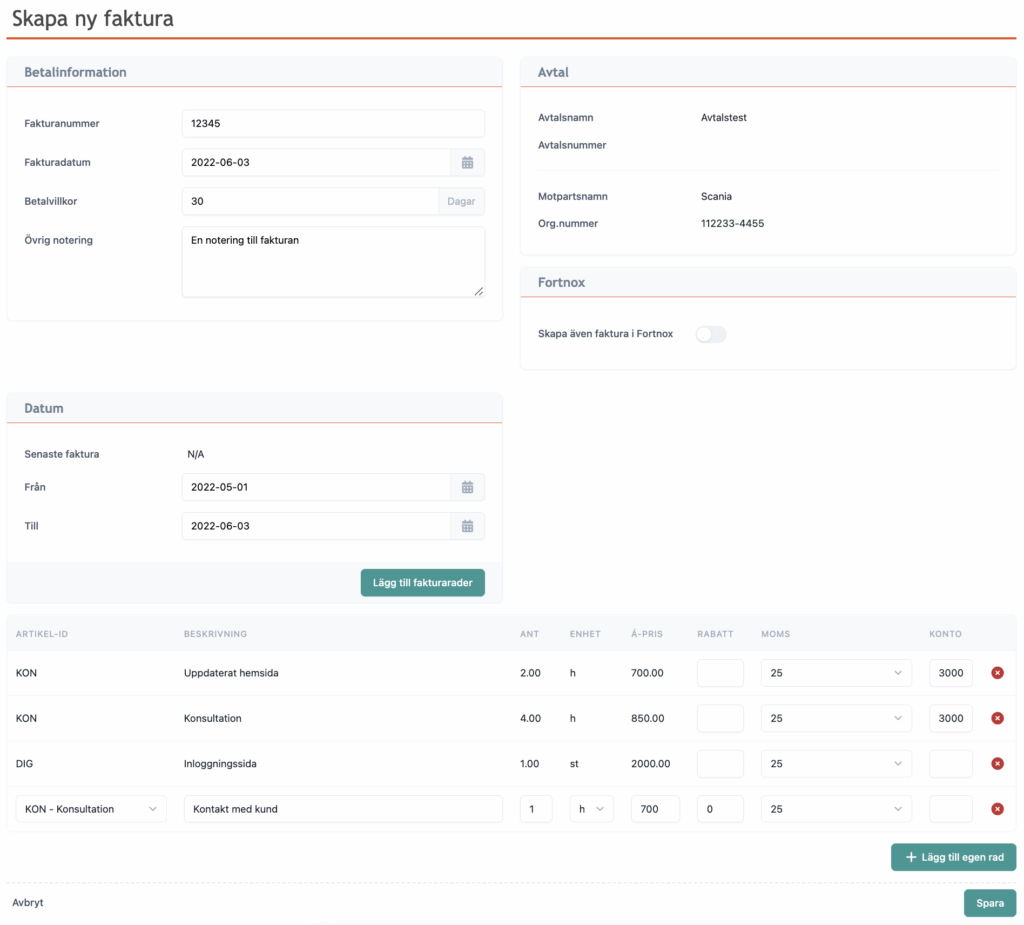The height and width of the screenshot is (925, 1024).
Task: Focus the Övrig notering text area
Action: [x=333, y=261]
